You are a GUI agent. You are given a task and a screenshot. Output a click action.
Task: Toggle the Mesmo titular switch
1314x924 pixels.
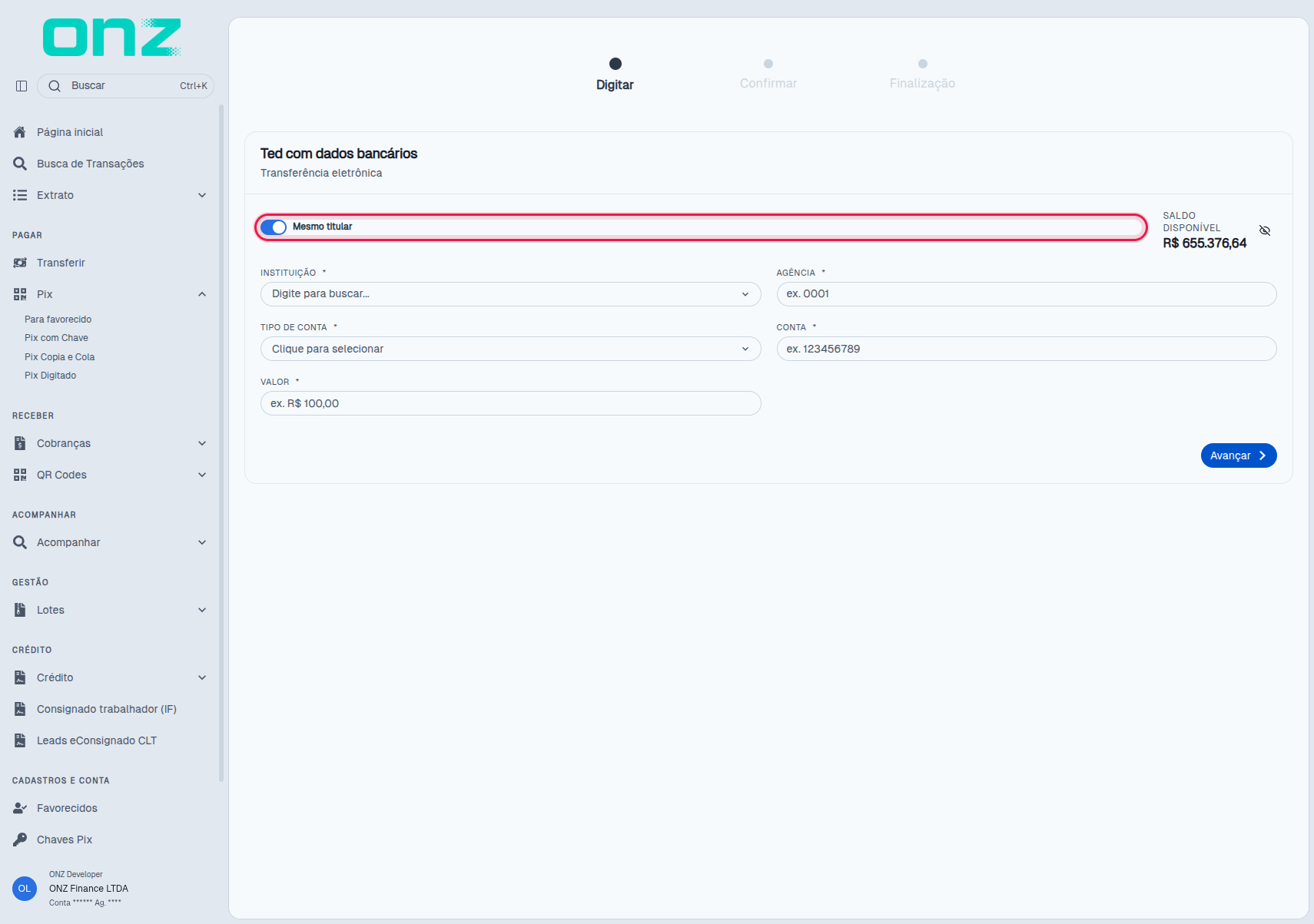pyautogui.click(x=274, y=227)
